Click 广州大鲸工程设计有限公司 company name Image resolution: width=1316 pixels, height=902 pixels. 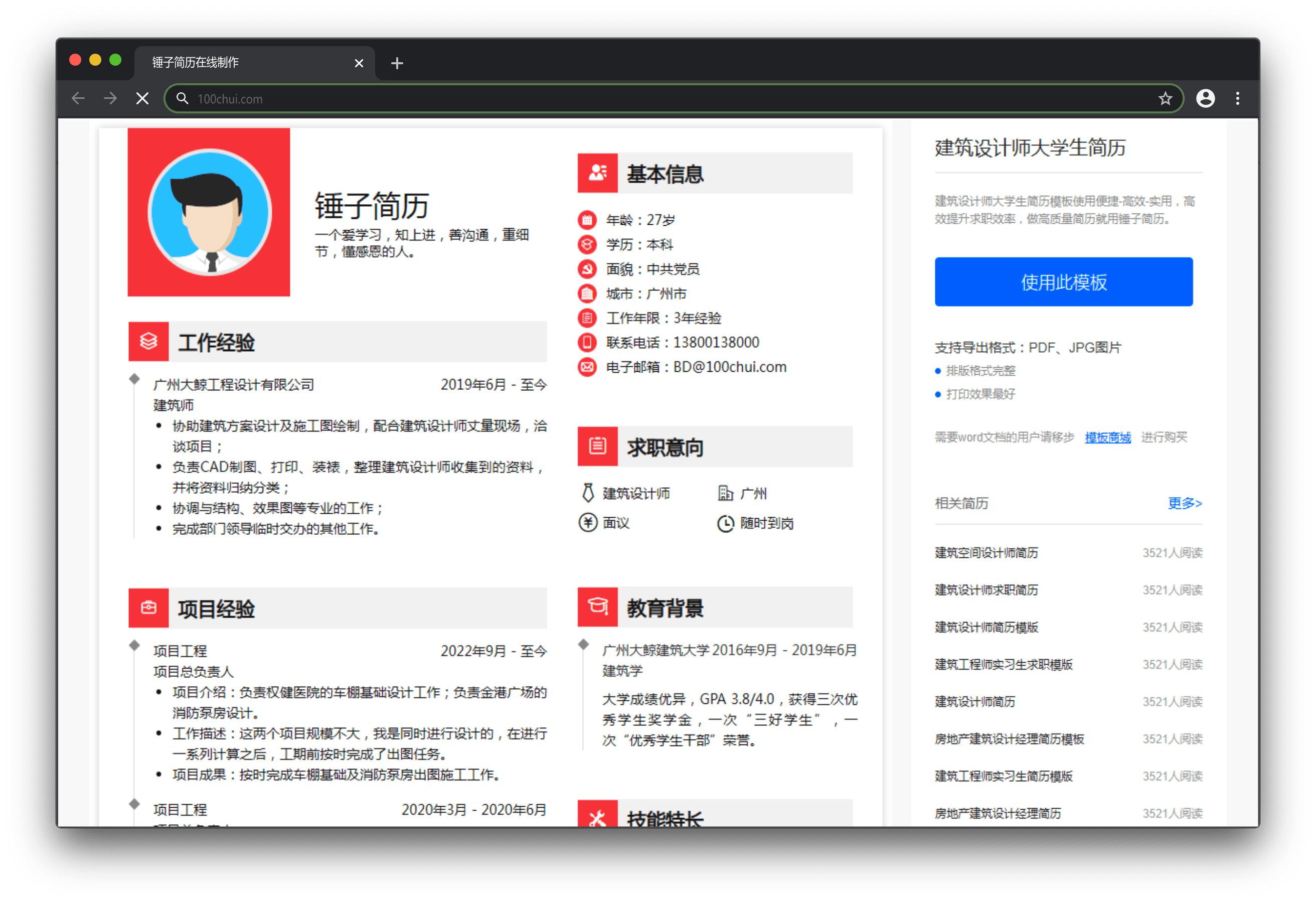233,385
